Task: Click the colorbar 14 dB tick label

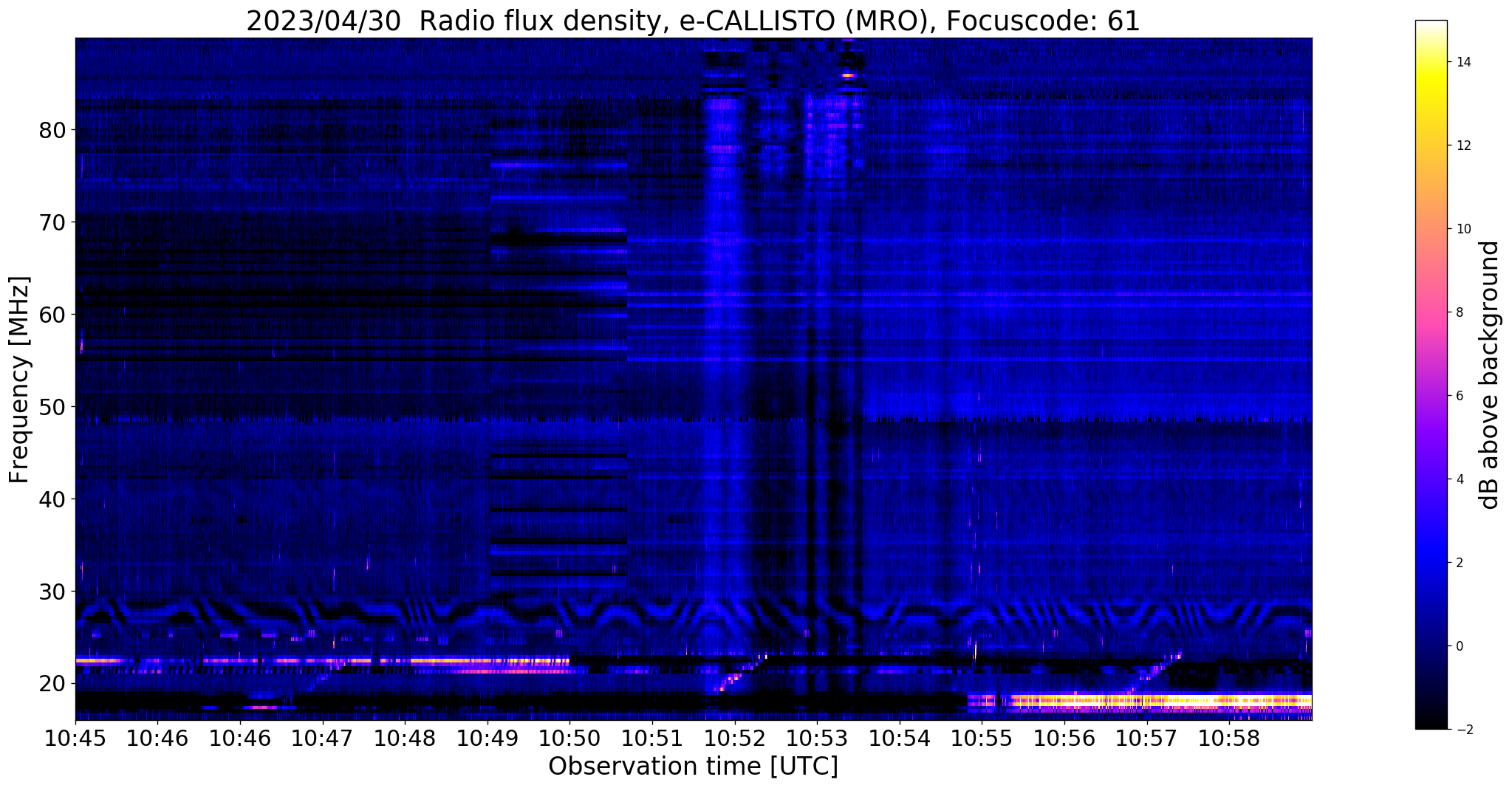Action: 1463,62
